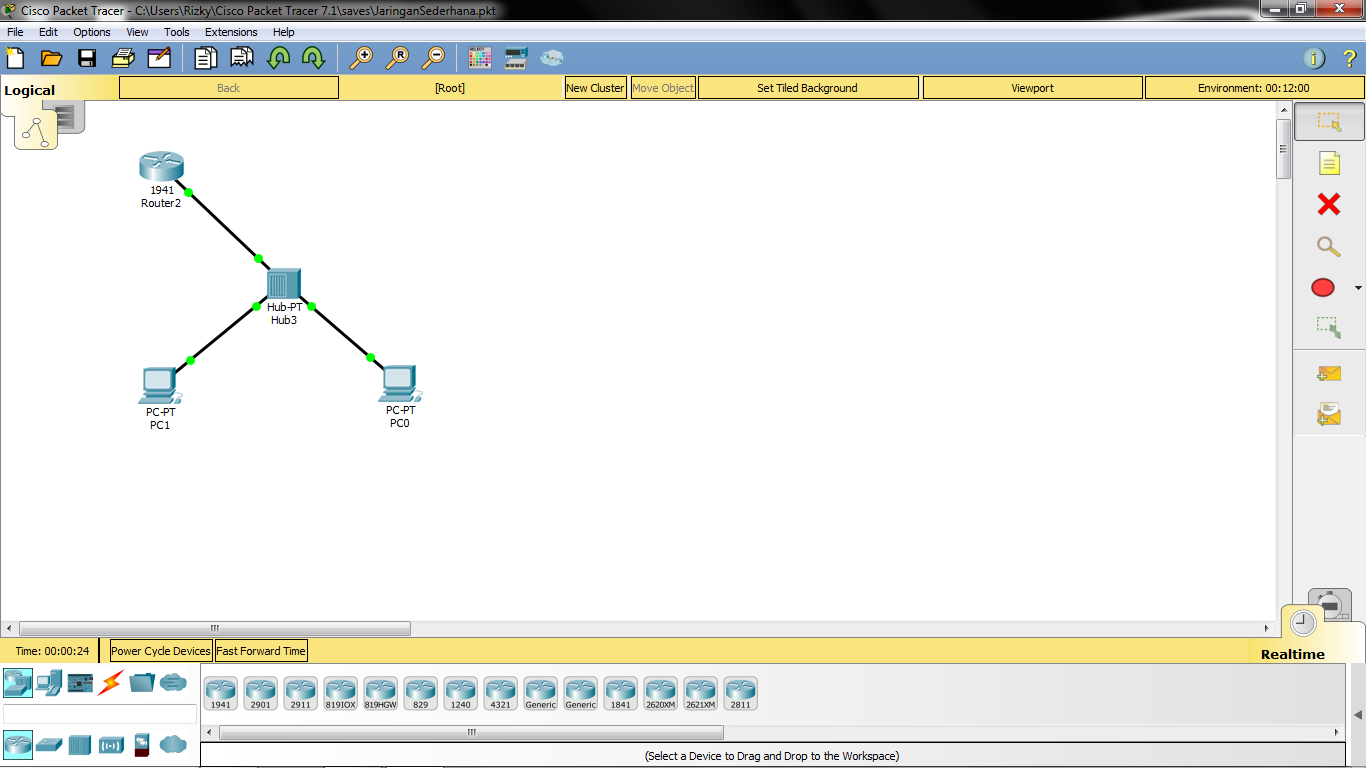Click Power Cycle Devices button
The height and width of the screenshot is (768, 1366).
tap(161, 651)
